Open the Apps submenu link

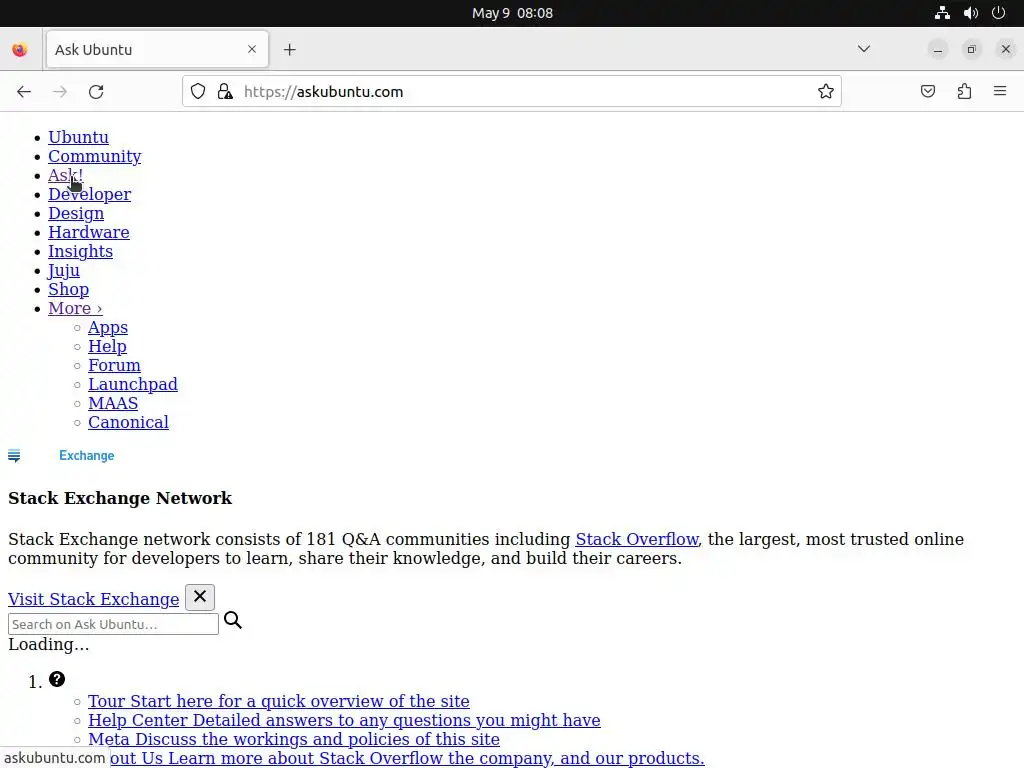tap(108, 327)
